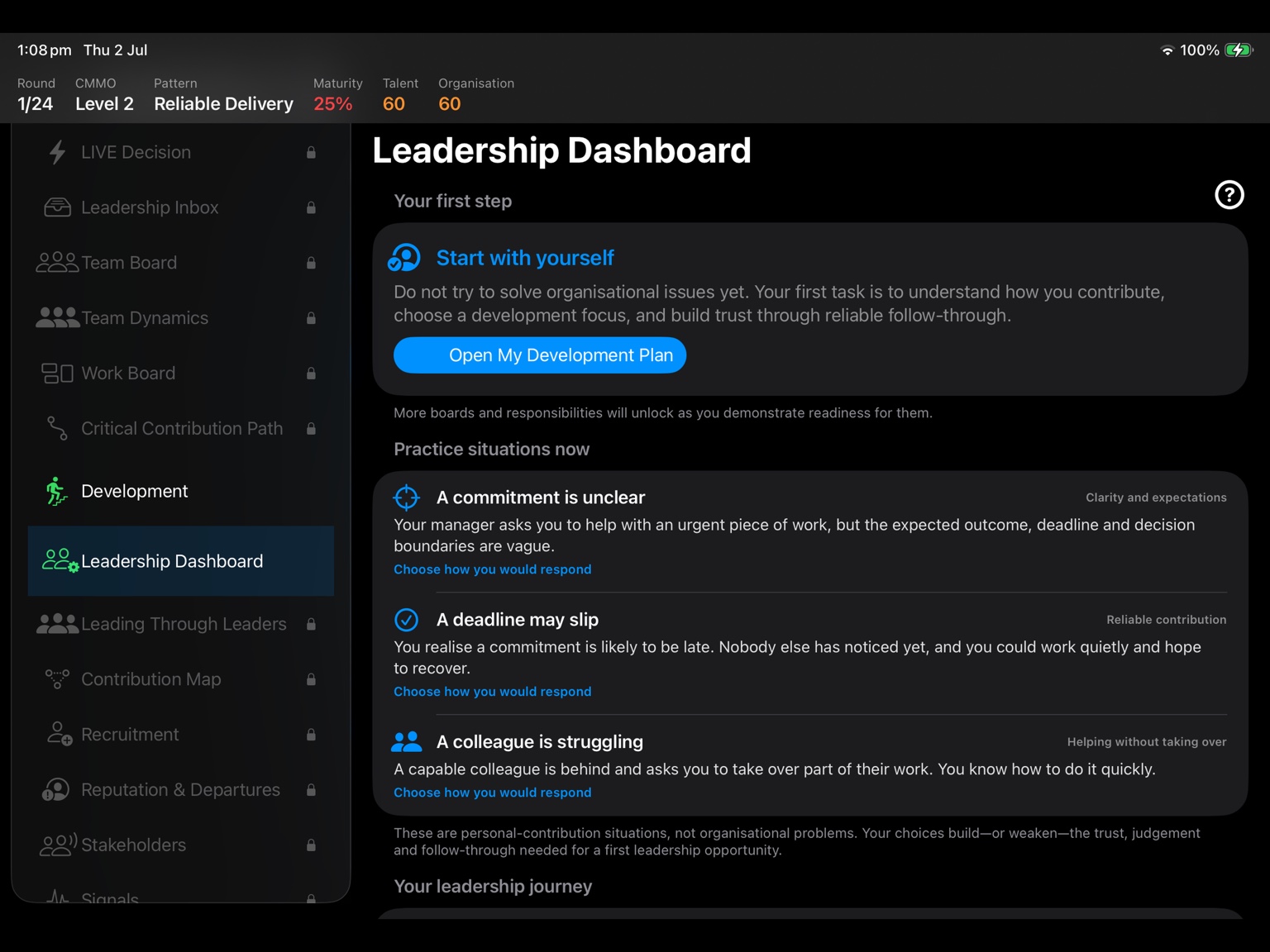Image resolution: width=1270 pixels, height=952 pixels.
Task: Select Leadership Dashboard in the sidebar
Action: pos(181,561)
